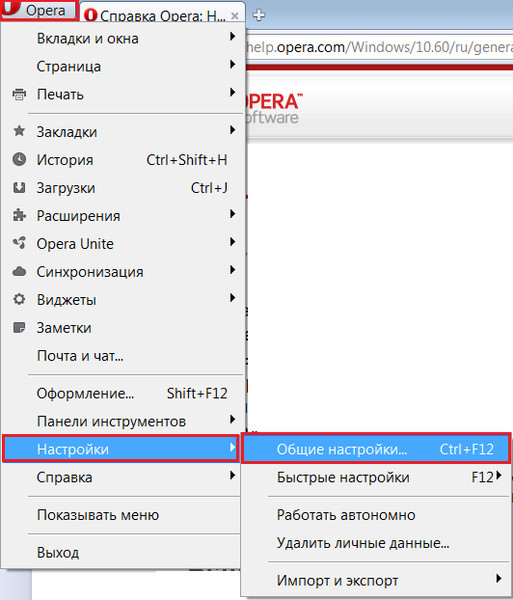The height and width of the screenshot is (600, 513).
Task: Open Оформление... menu item
Action: click(x=122, y=393)
